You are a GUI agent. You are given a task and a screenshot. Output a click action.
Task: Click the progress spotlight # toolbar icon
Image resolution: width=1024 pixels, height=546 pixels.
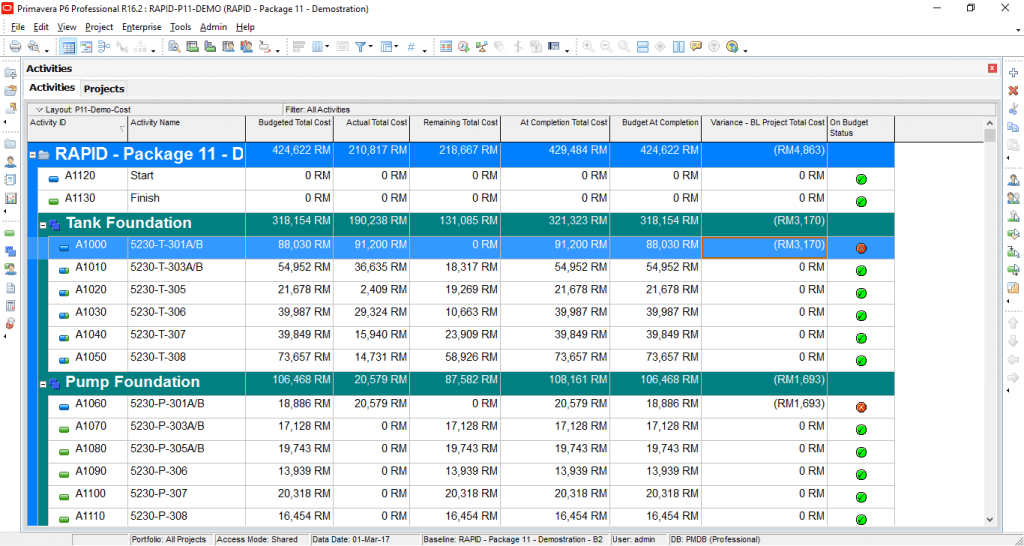tap(411, 46)
